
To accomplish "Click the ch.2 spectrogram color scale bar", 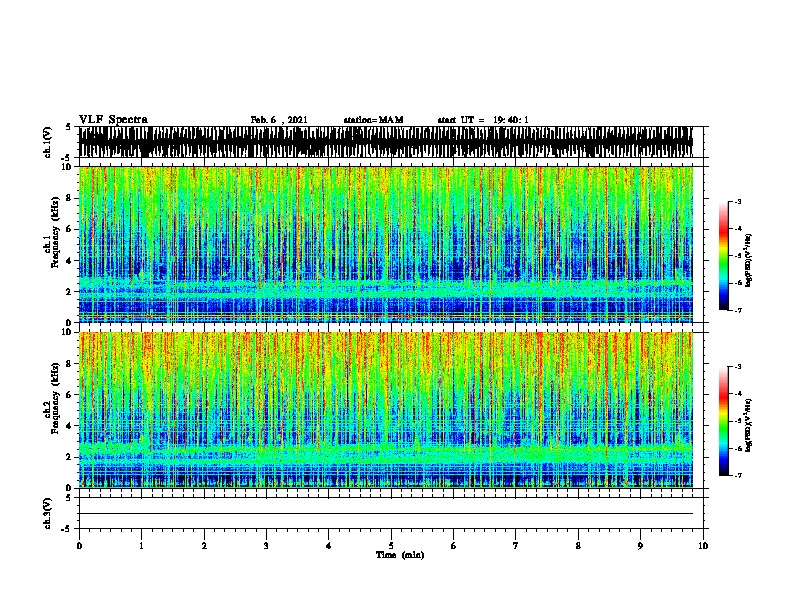I will pos(723,421).
